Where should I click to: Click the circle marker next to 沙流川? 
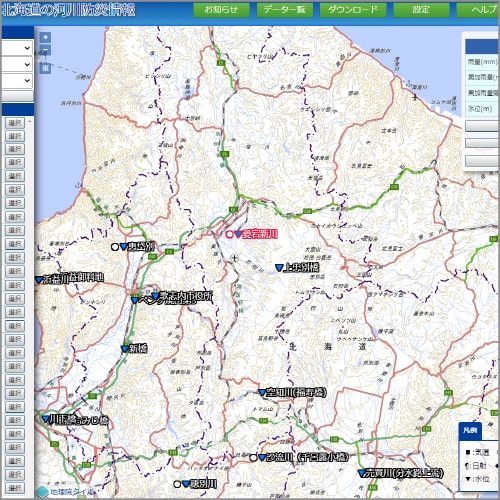tap(253, 458)
